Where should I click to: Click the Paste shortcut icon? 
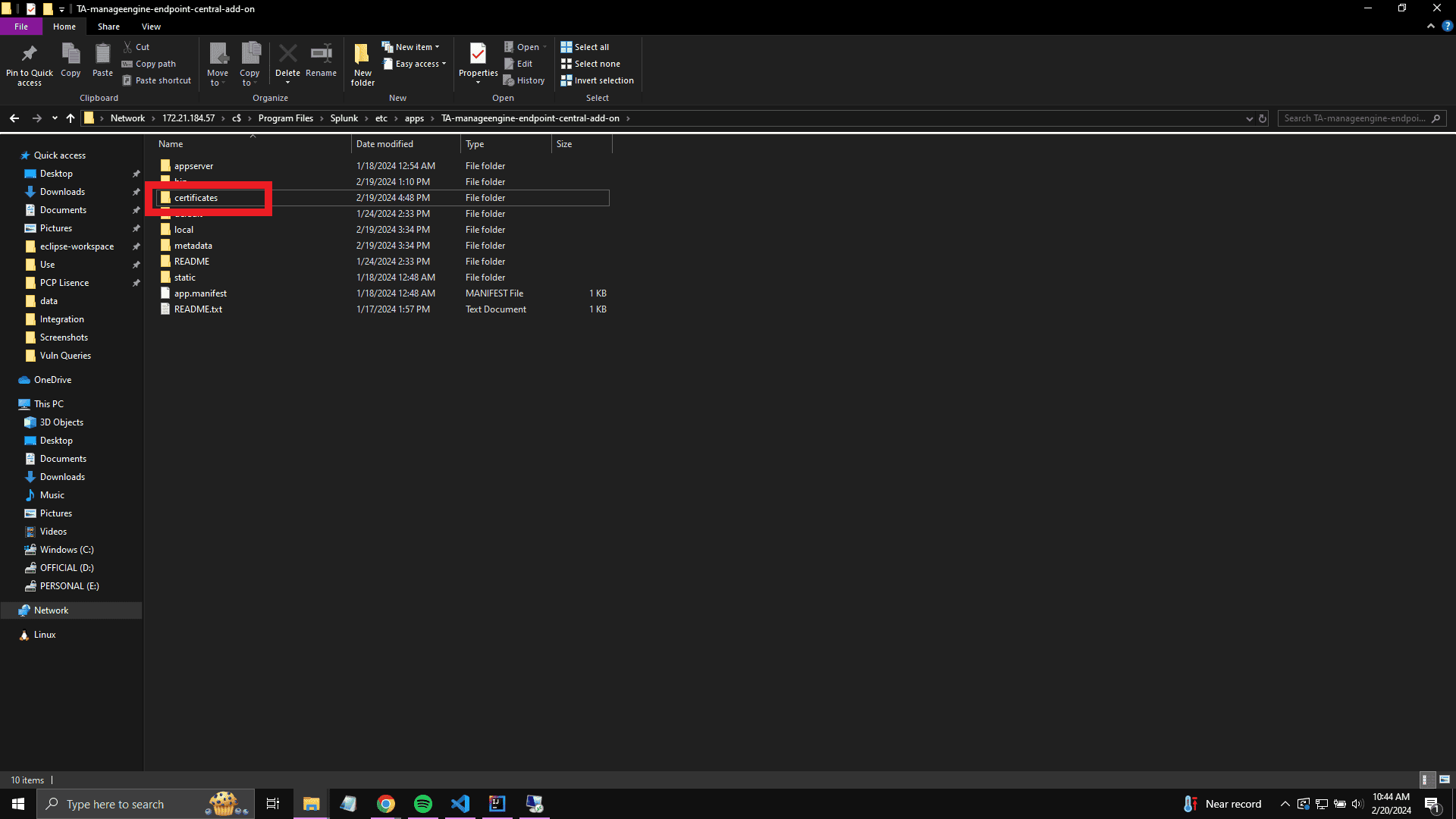point(157,80)
